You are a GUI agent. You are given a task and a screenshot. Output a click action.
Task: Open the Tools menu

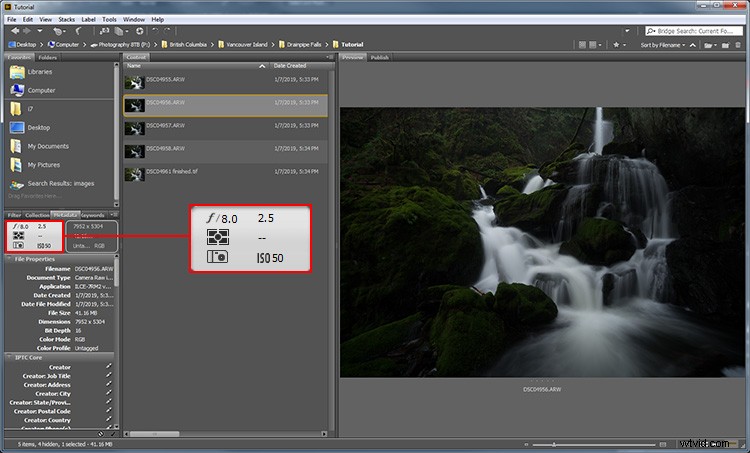(x=109, y=20)
